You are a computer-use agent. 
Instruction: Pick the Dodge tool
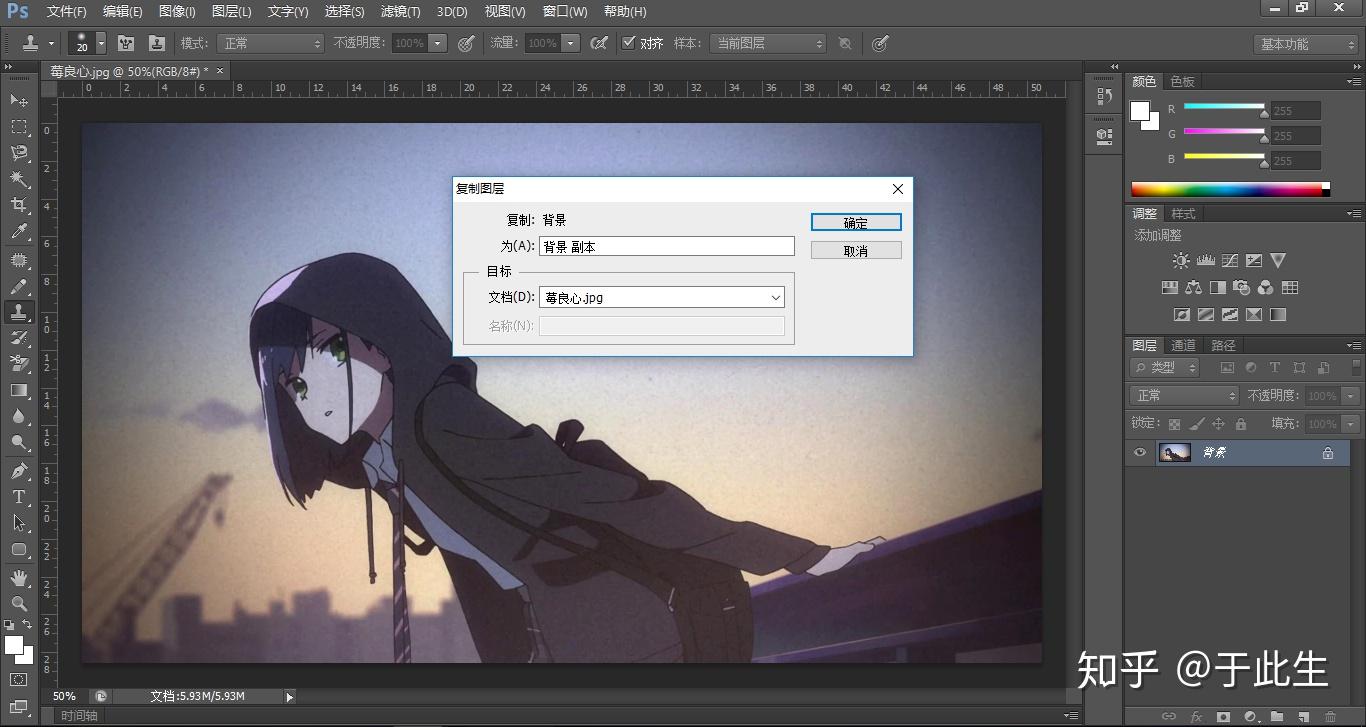point(19,442)
